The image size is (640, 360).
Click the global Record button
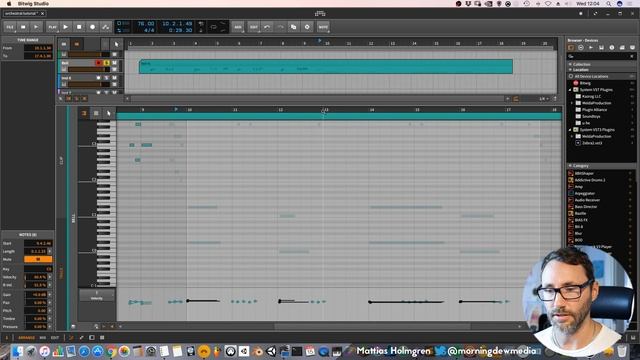(x=93, y=27)
